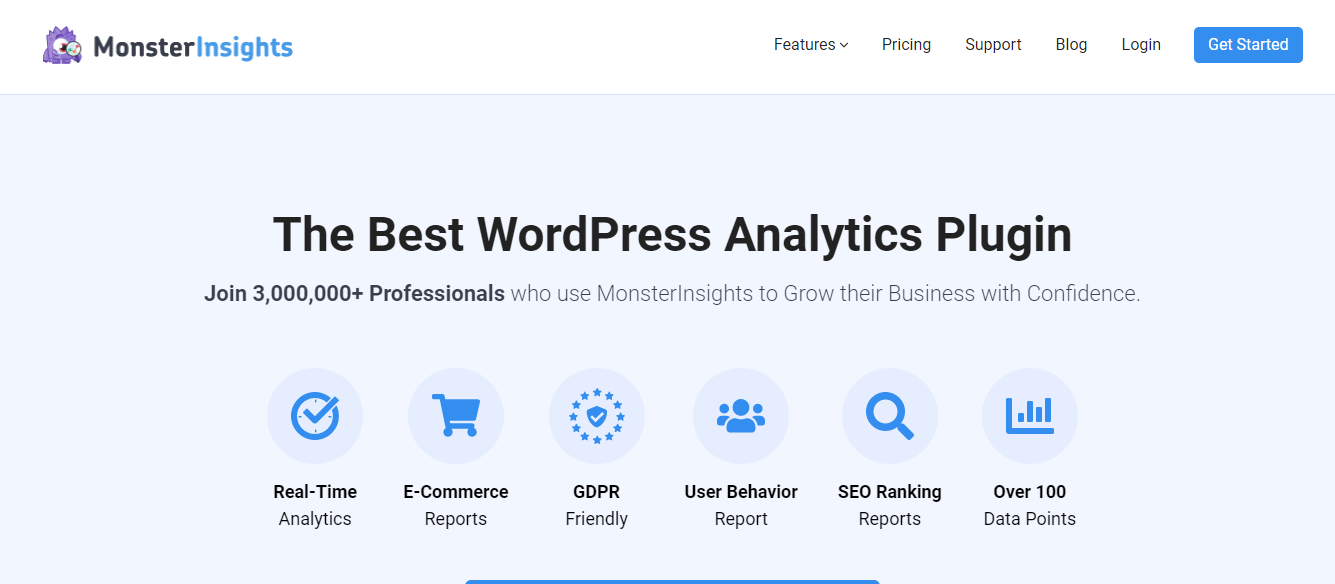Select the E-Commerce Reports shopping cart icon

[456, 415]
